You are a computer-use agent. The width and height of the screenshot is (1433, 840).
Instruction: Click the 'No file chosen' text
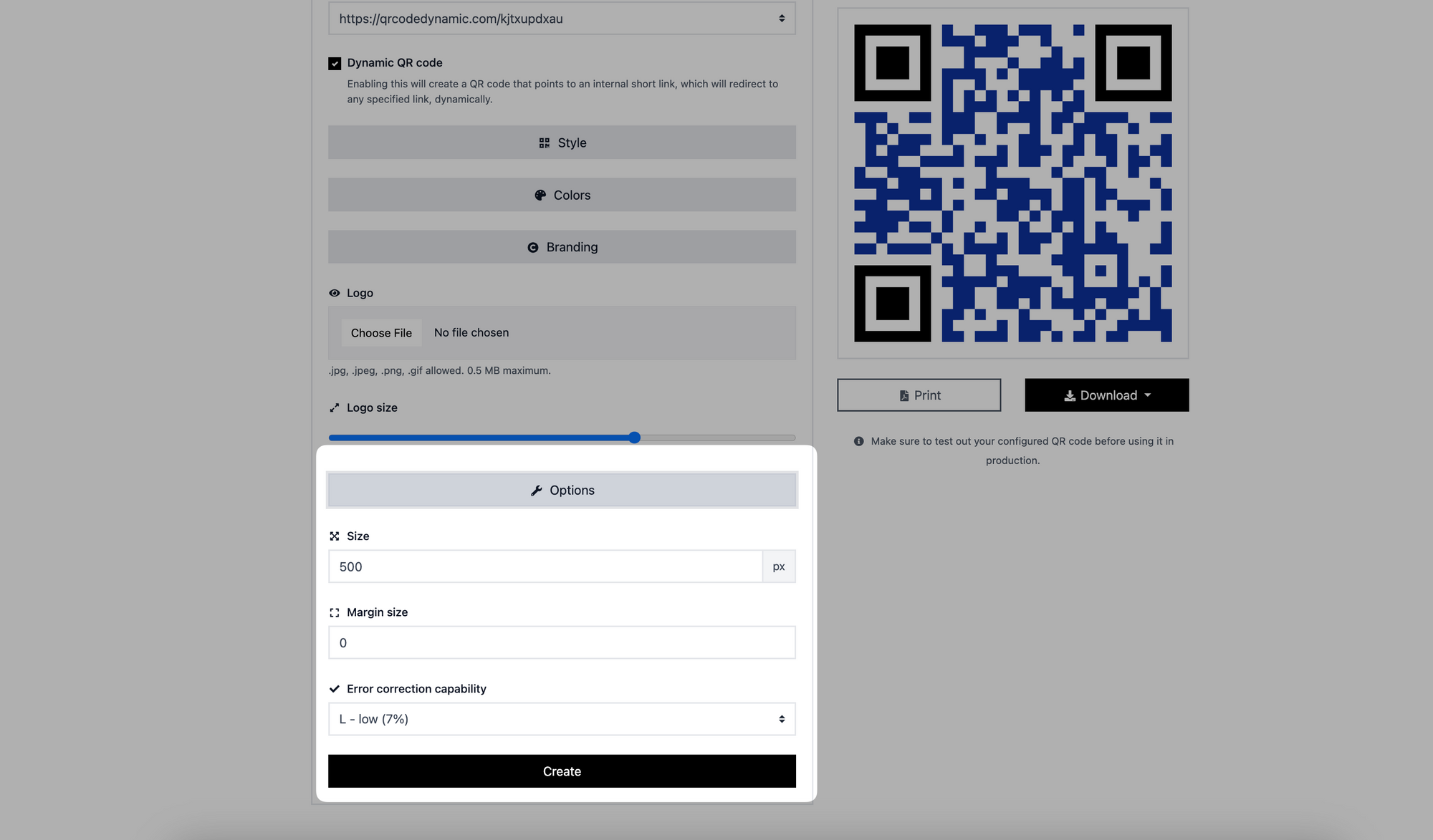click(x=471, y=333)
